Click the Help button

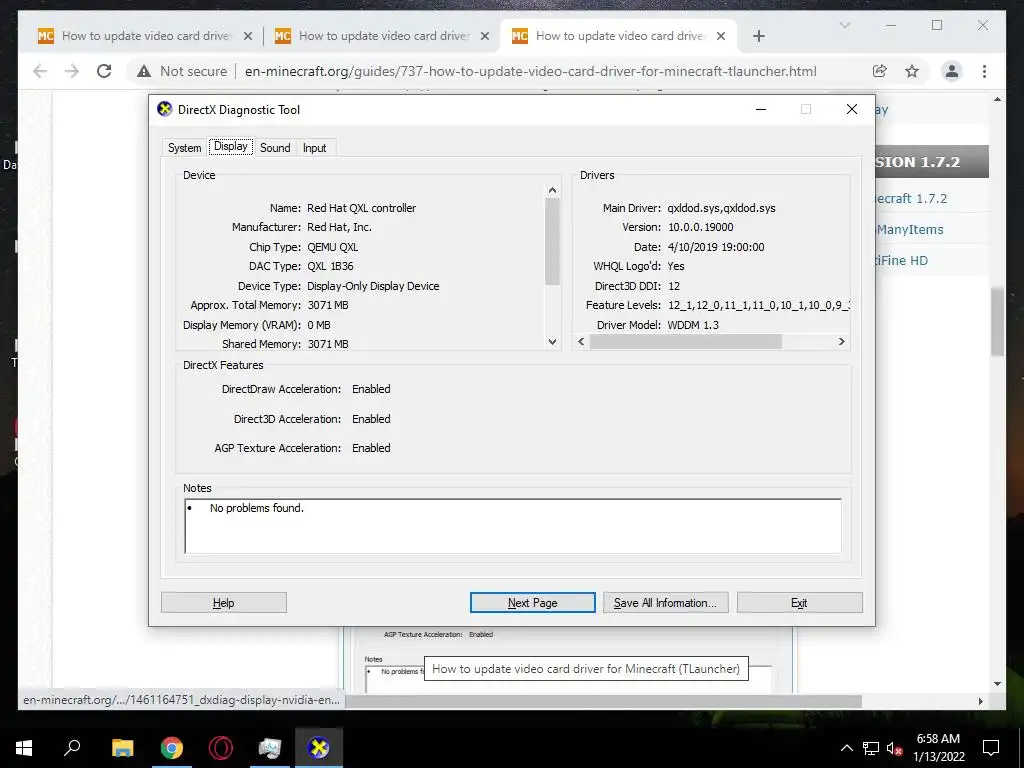coord(223,603)
